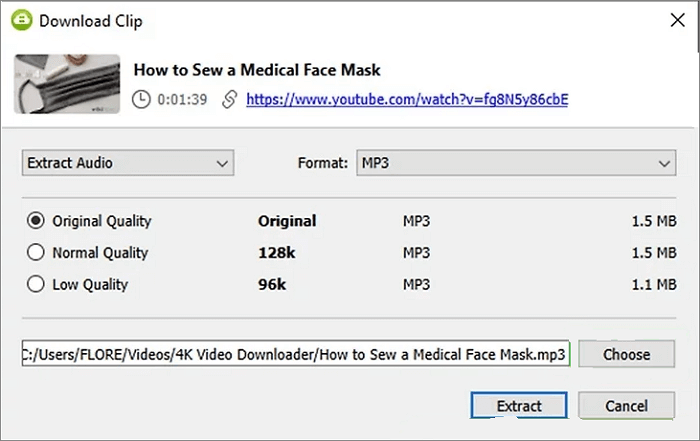Select Normal Quality radio button
Viewport: 700px width, 441px height.
pos(37,252)
